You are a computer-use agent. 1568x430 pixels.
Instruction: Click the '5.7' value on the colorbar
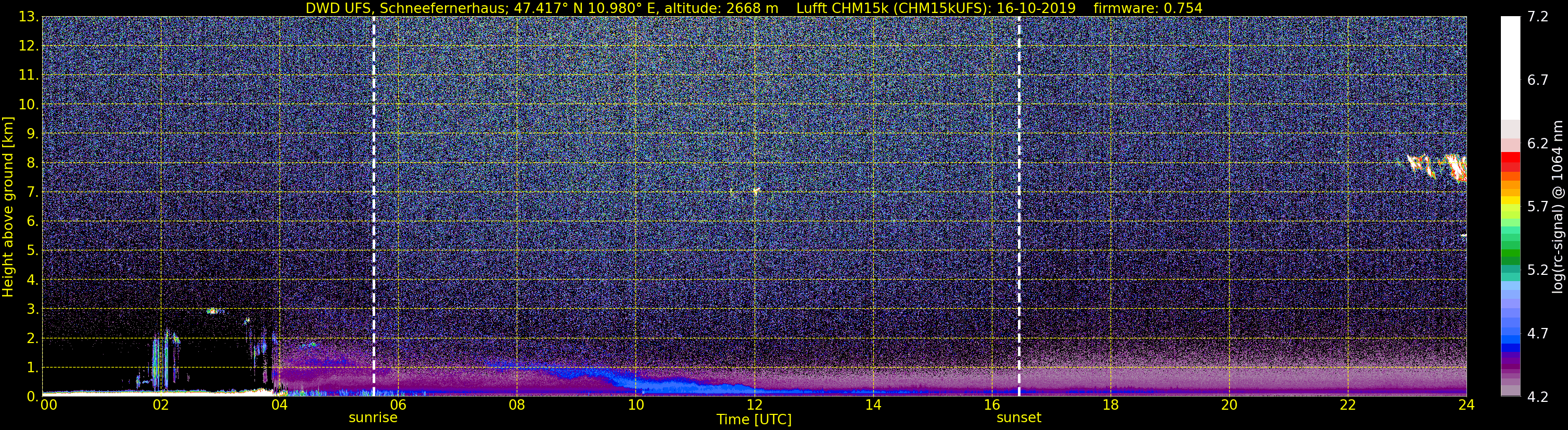pyautogui.click(x=1538, y=207)
